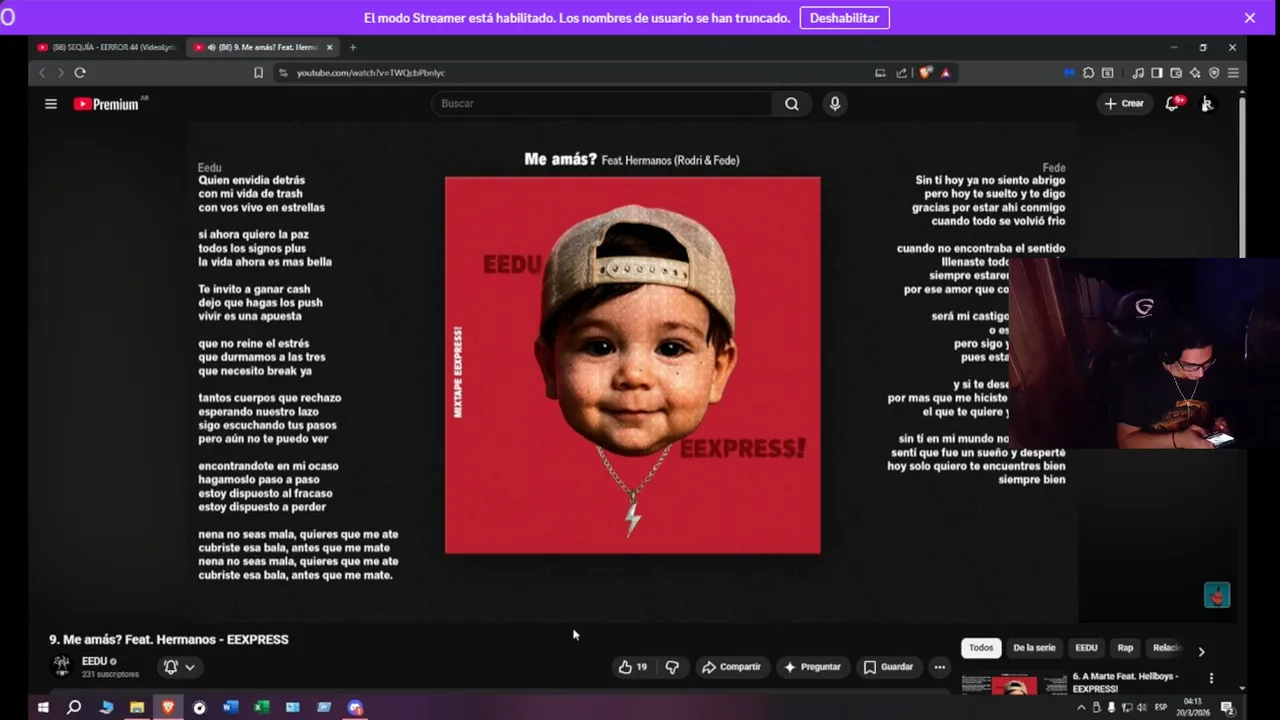Viewport: 1280px width, 720px height.
Task: Reload the page in browser
Action: [80, 72]
